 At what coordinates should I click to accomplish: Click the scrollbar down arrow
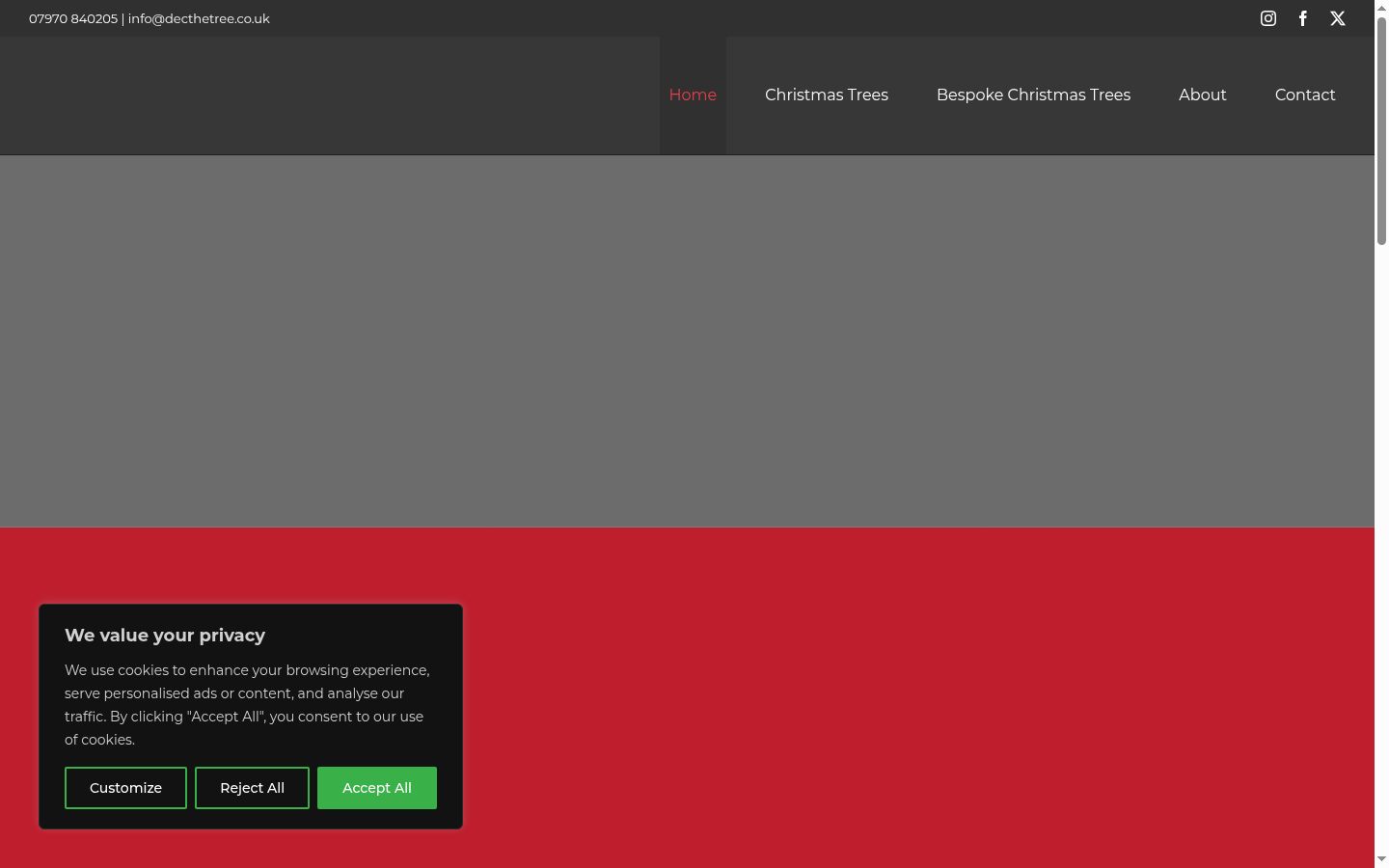[1381, 859]
